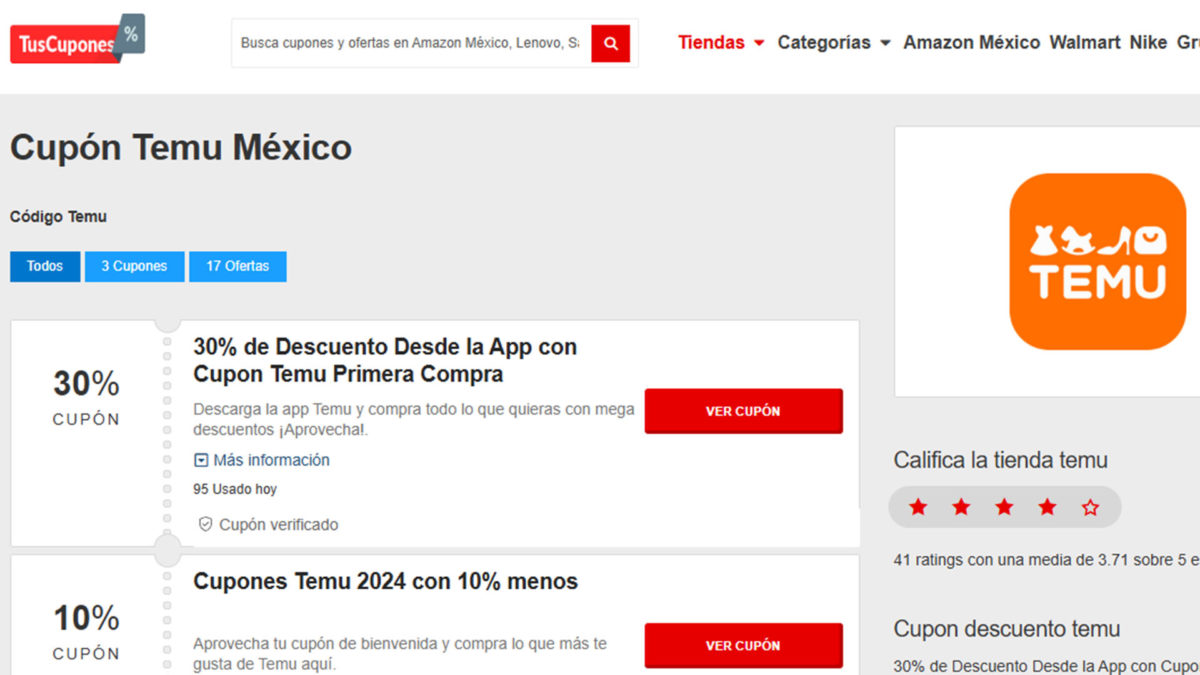Screen dimensions: 1200x675
Task: Click the 'Cupon descuento temu' sidebar heading
Action: pos(1006,629)
